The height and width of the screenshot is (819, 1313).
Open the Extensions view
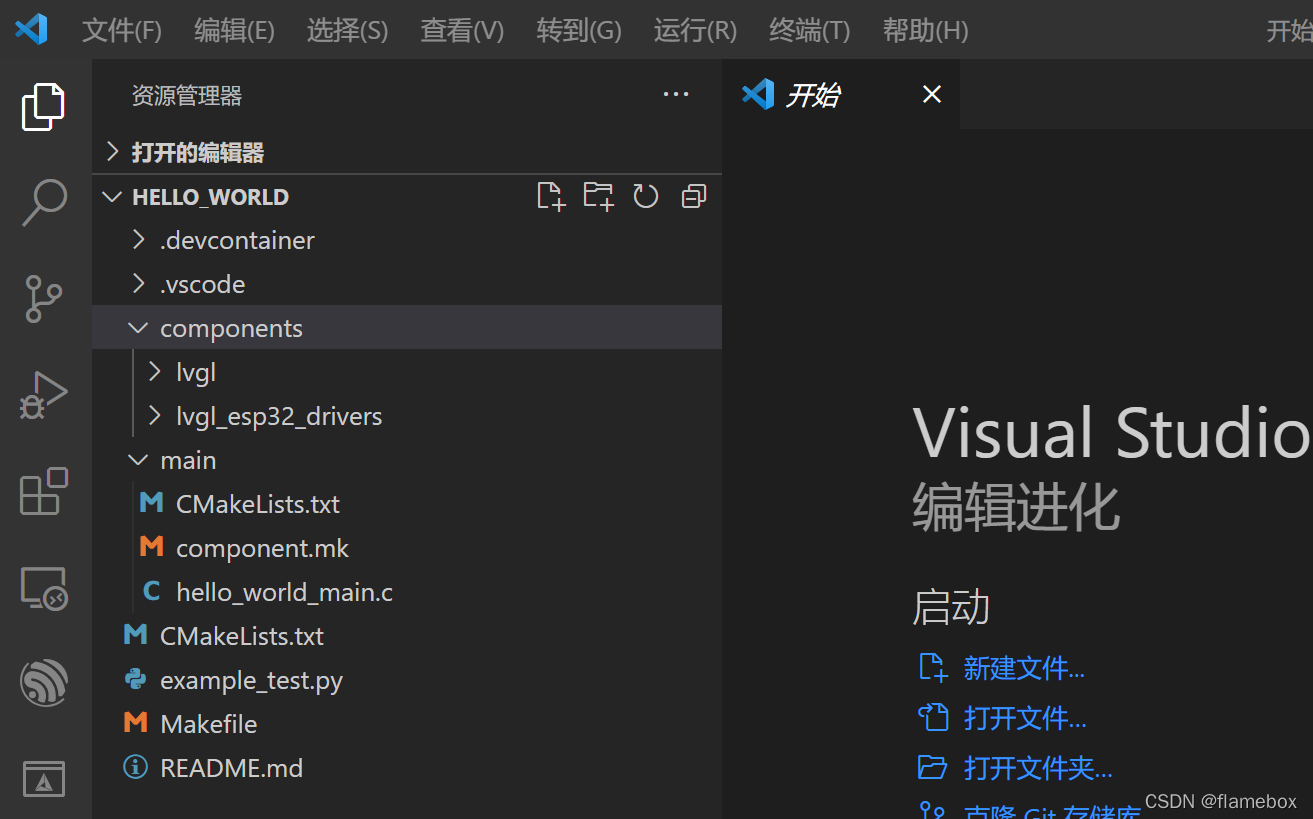(x=44, y=491)
